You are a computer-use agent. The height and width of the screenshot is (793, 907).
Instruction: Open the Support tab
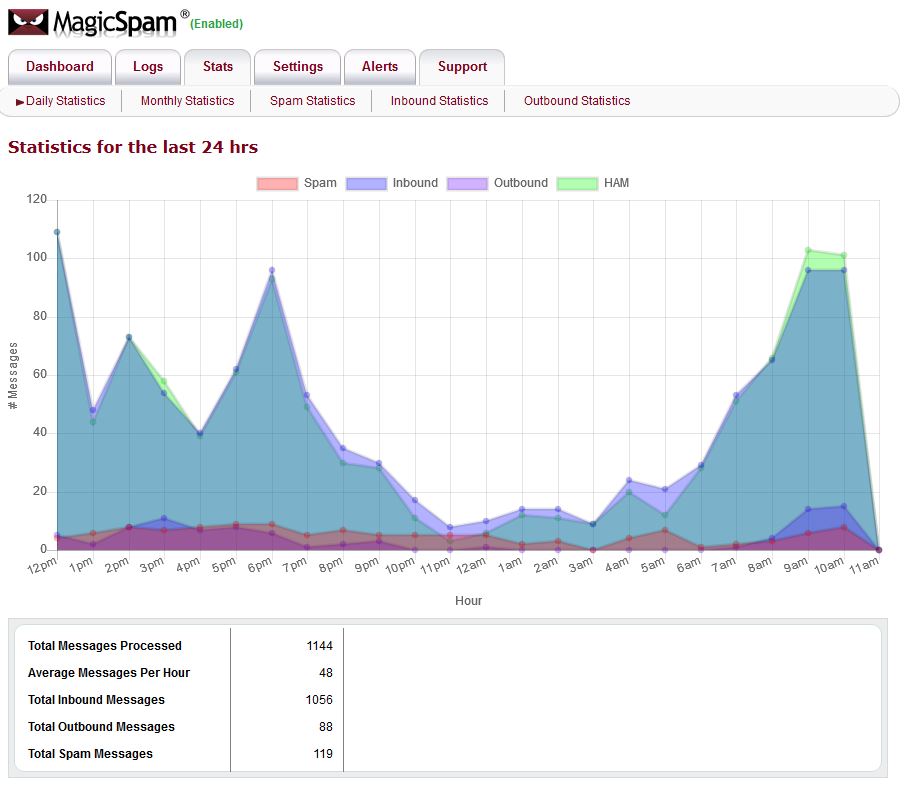point(462,67)
